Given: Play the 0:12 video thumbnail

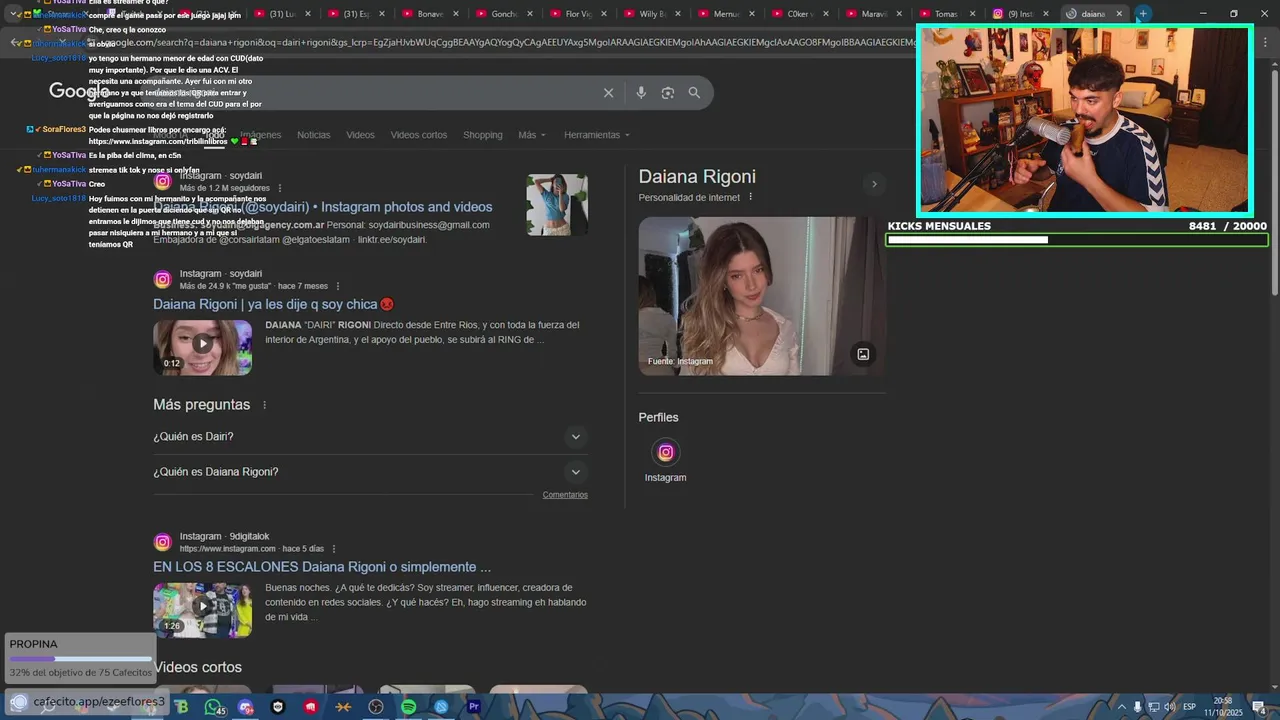Looking at the screenshot, I should pyautogui.click(x=202, y=347).
